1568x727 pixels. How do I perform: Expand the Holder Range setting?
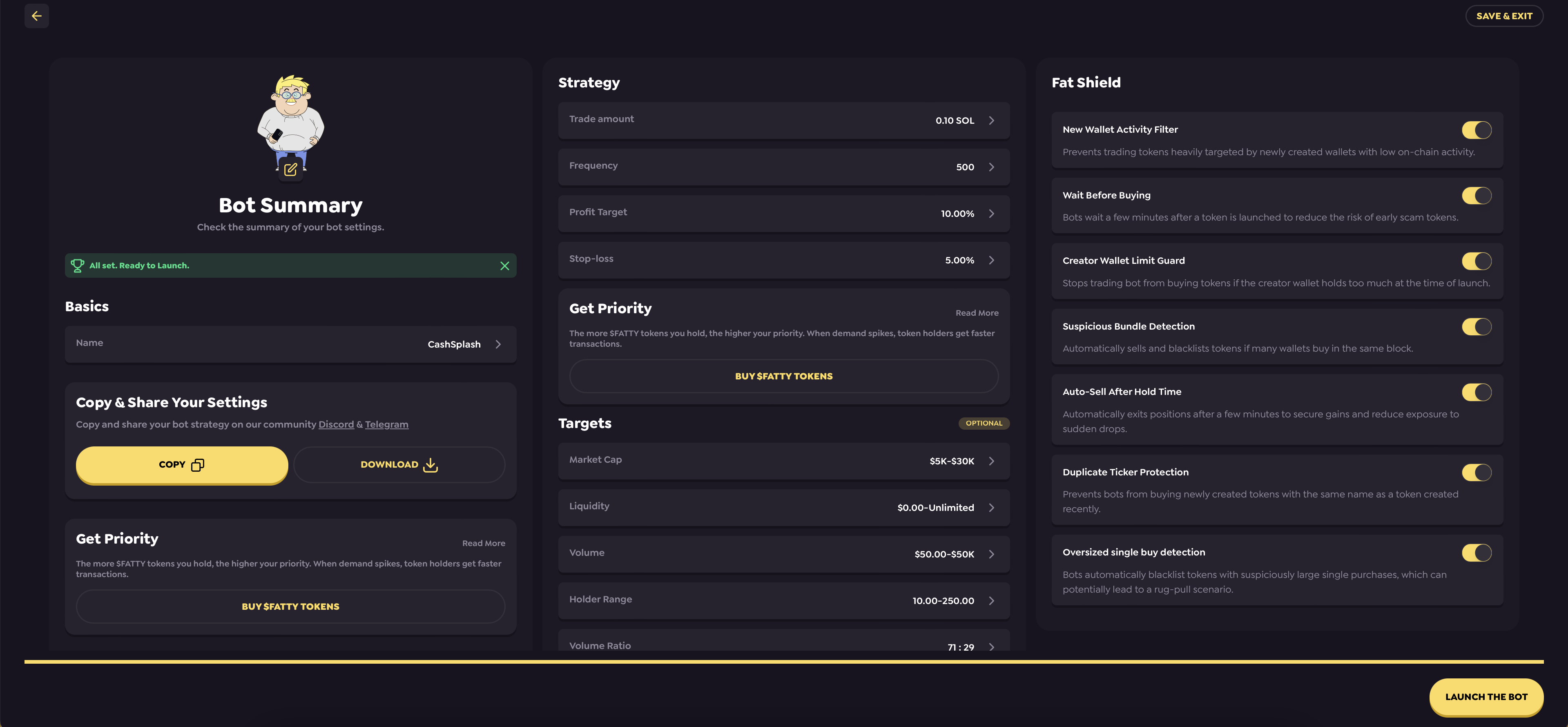(991, 600)
